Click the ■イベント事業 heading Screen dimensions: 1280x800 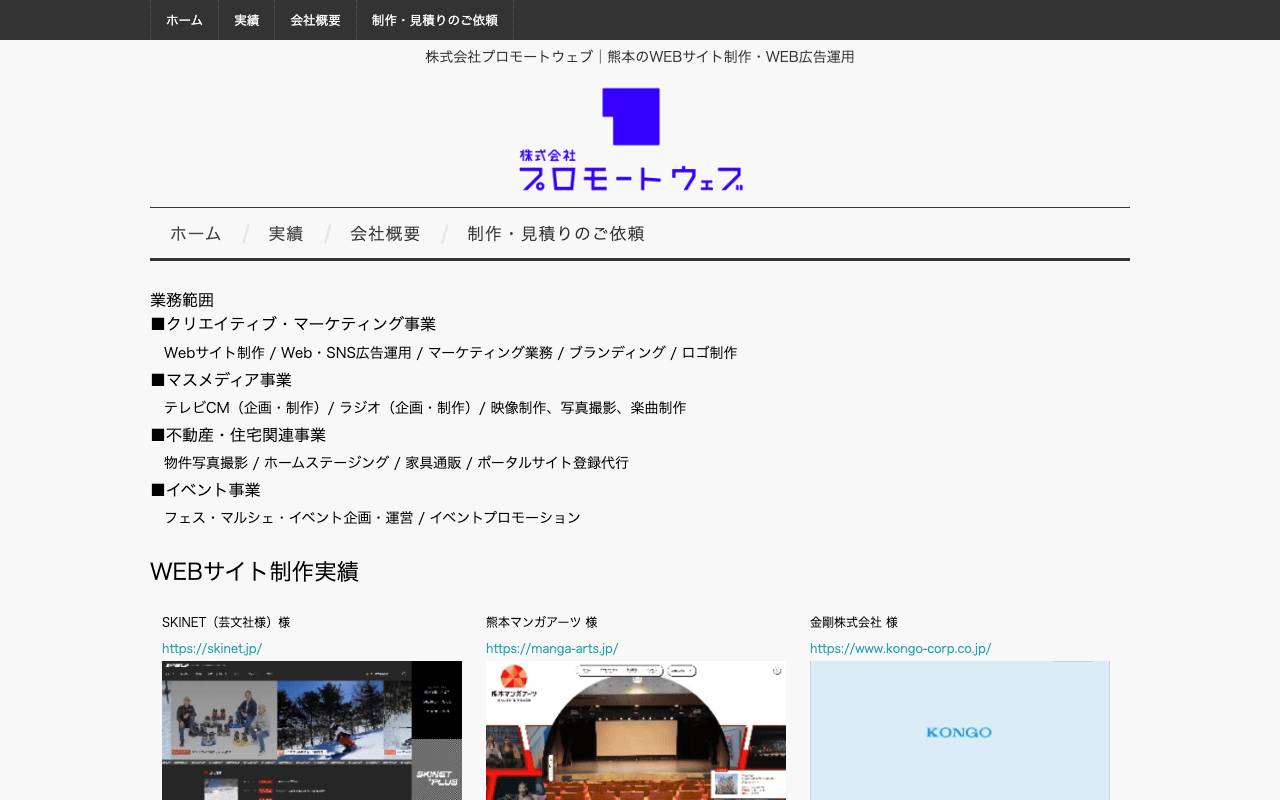pyautogui.click(x=205, y=490)
